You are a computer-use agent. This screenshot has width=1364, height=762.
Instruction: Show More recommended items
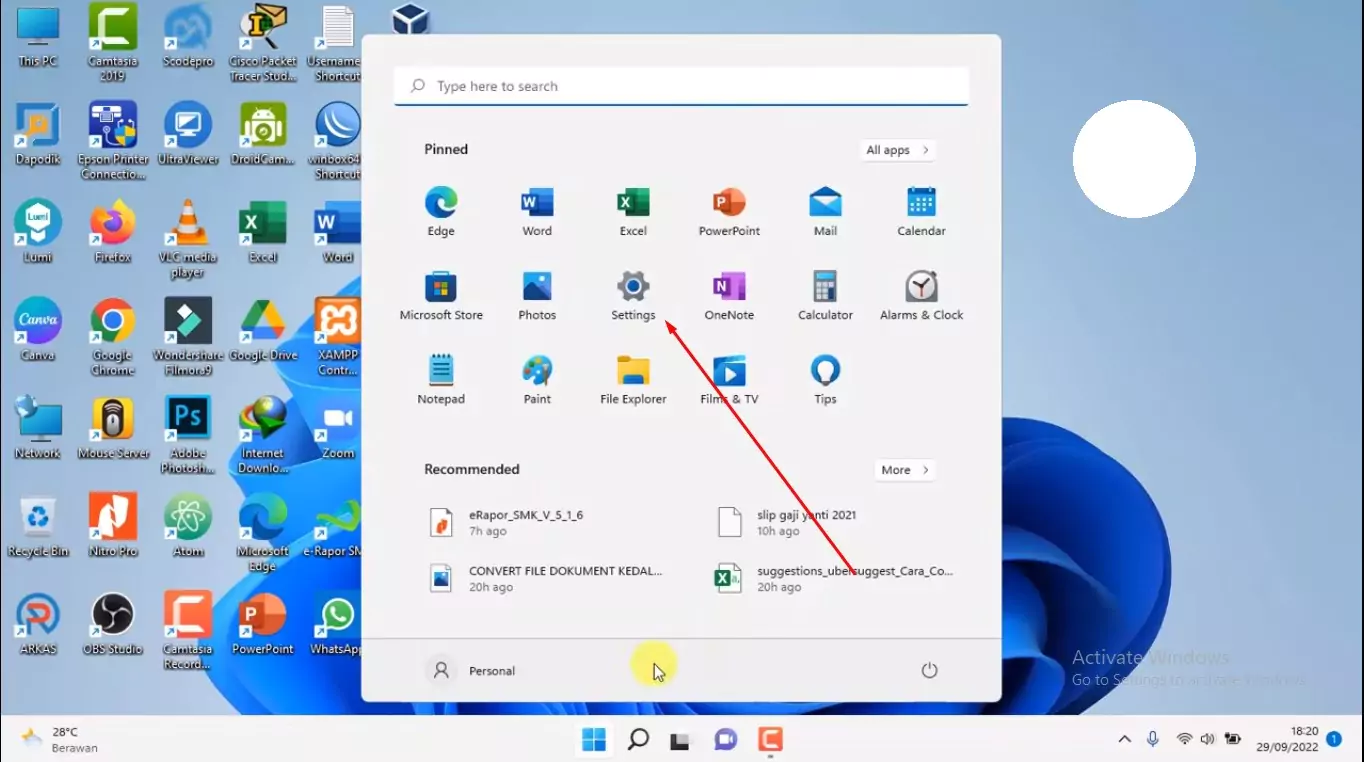point(904,470)
